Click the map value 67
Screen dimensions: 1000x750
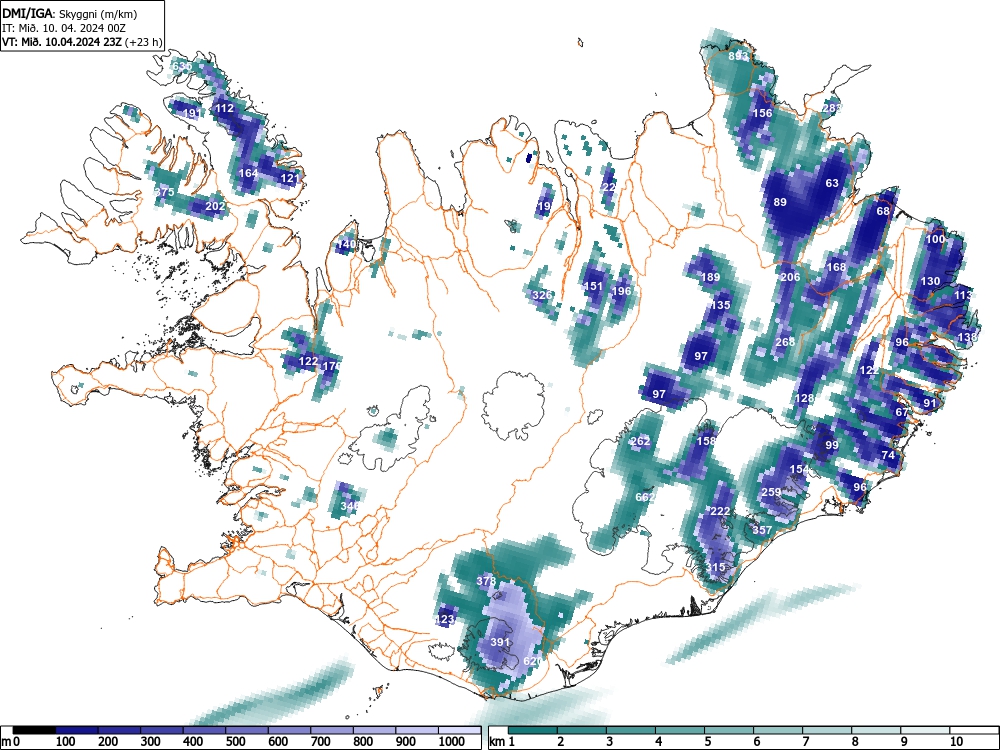click(902, 412)
